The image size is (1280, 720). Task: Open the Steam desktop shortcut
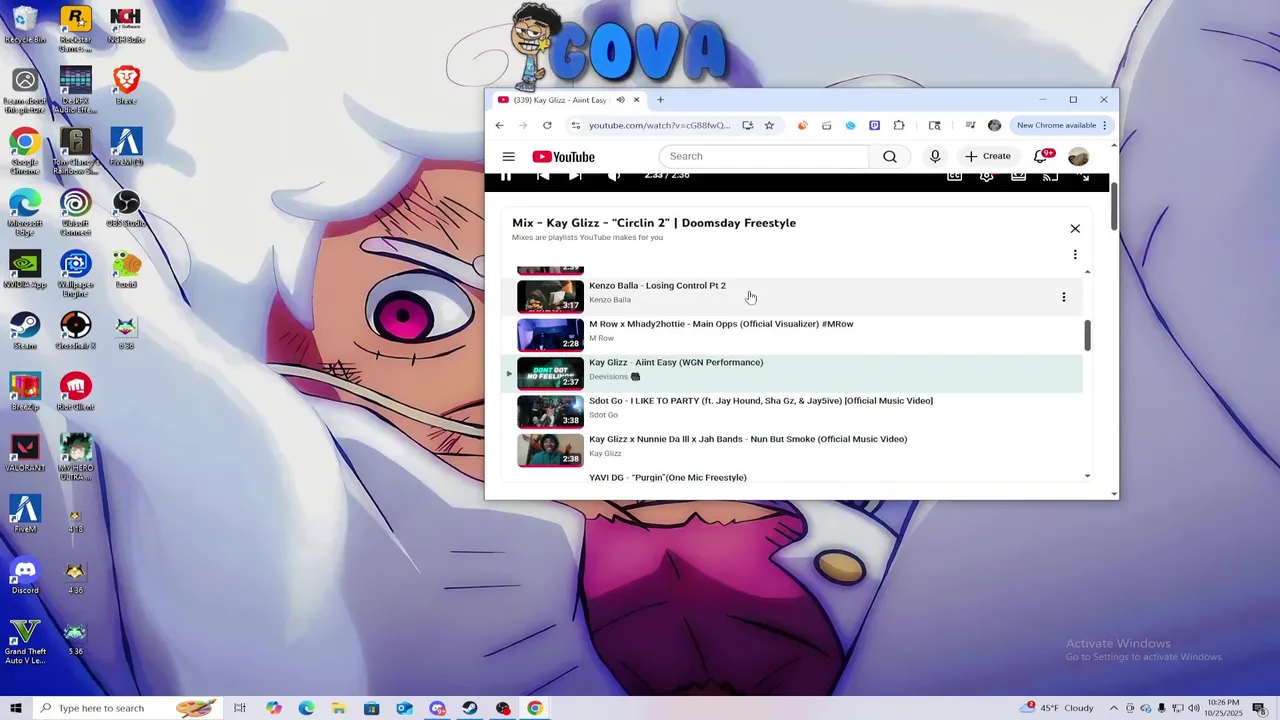[25, 331]
